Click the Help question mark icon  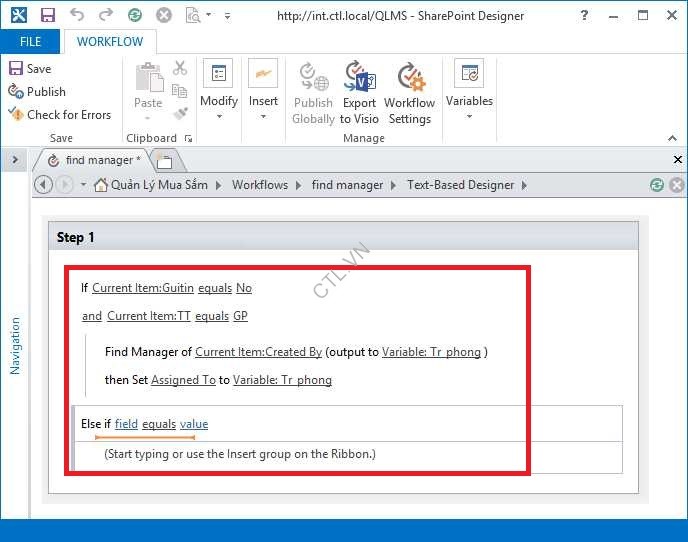point(584,16)
